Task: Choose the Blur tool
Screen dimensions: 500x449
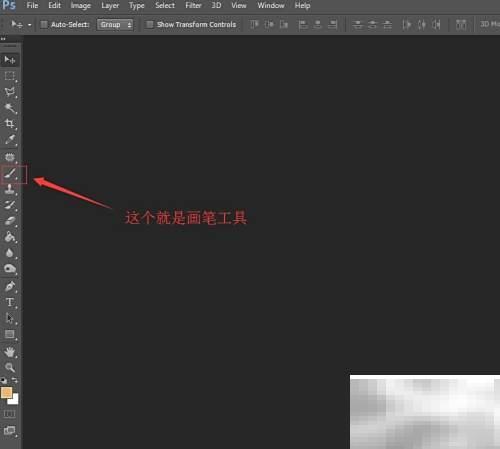Action: 10,253
